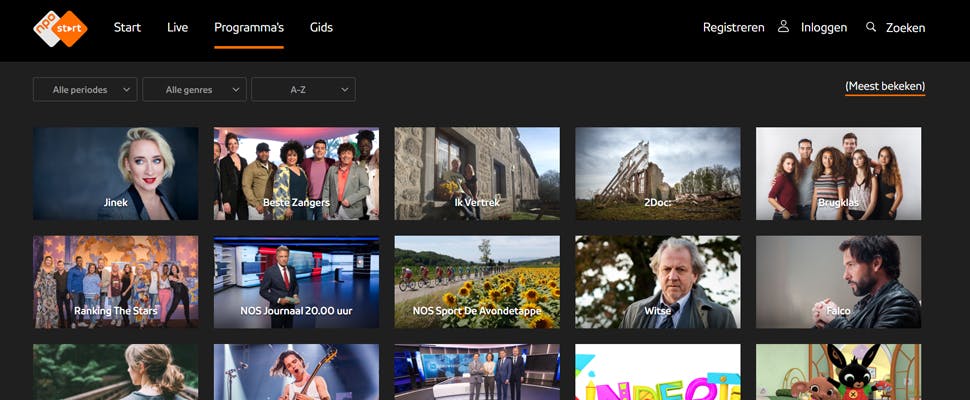This screenshot has height=400, width=970.
Task: Click the user profile icon
Action: (x=783, y=27)
